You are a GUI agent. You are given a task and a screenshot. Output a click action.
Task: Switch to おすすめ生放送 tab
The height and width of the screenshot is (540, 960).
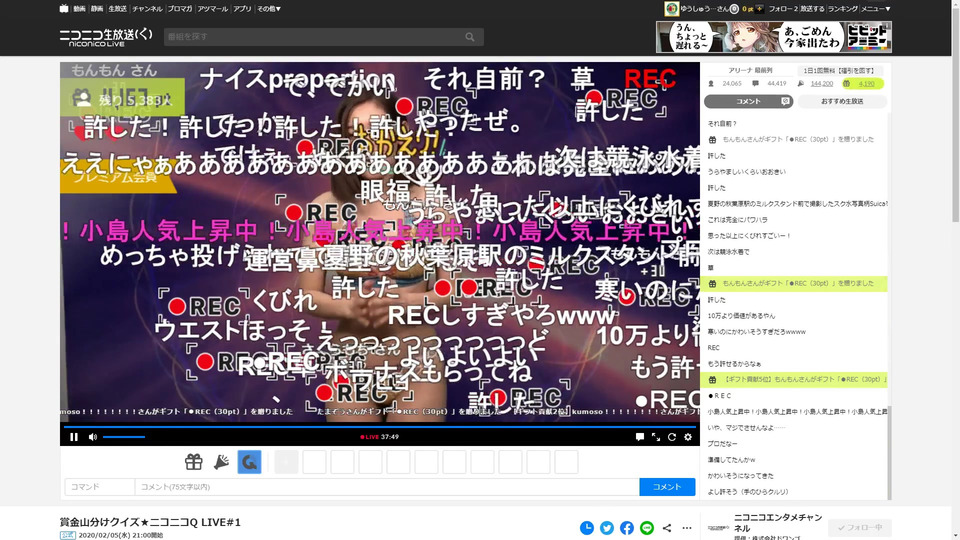tap(842, 101)
